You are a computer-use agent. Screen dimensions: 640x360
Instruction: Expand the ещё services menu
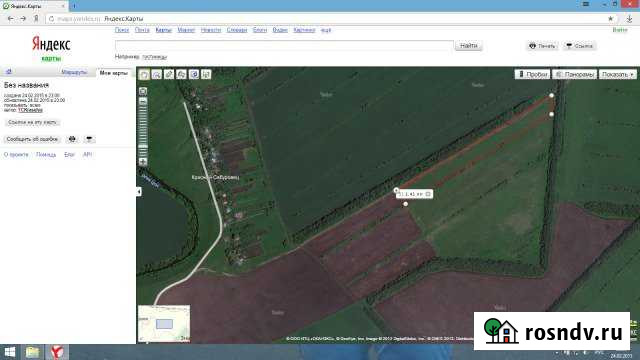tap(326, 30)
